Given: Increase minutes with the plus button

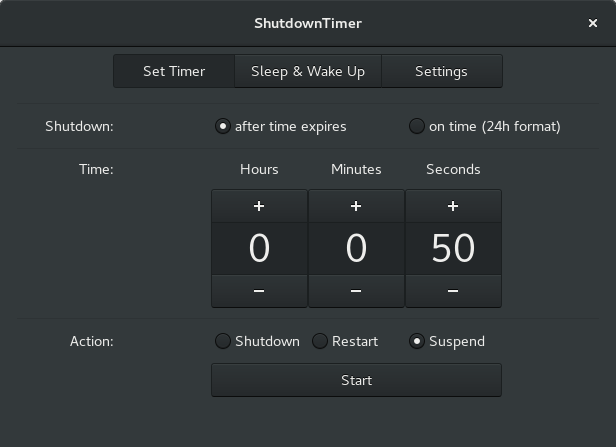Looking at the screenshot, I should click(356, 206).
